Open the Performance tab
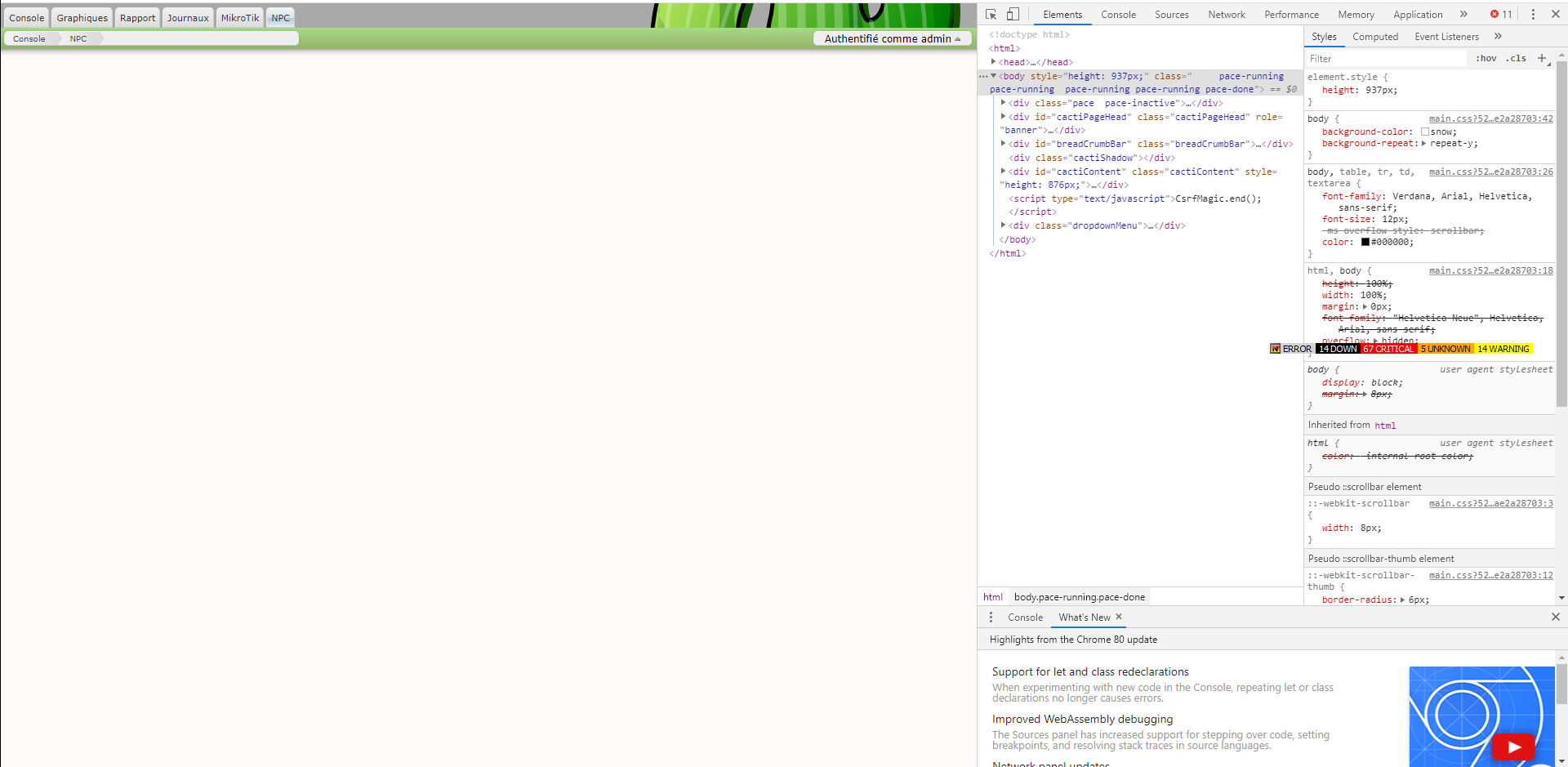The height and width of the screenshot is (767, 1568). pyautogui.click(x=1291, y=15)
